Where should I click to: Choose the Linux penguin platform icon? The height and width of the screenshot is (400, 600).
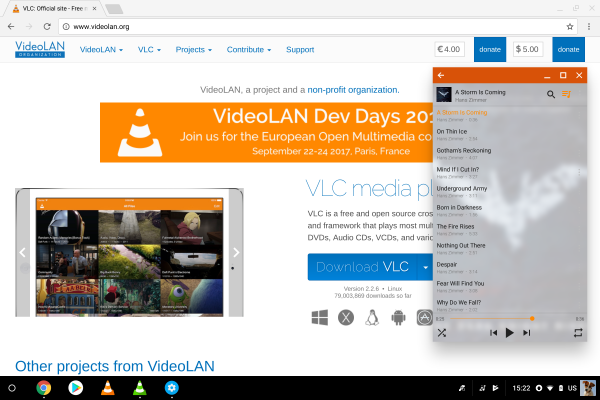(x=373, y=318)
